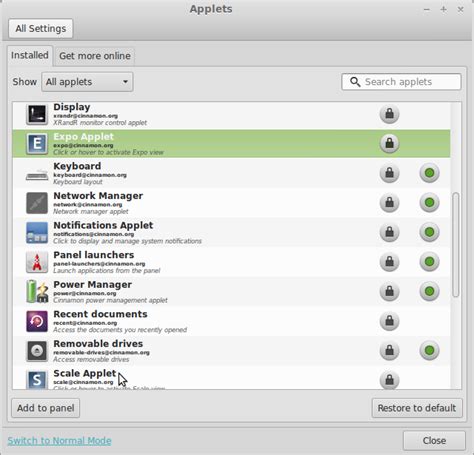474x455 pixels.
Task: Click the Keyboard applet icon
Action: coord(37,175)
